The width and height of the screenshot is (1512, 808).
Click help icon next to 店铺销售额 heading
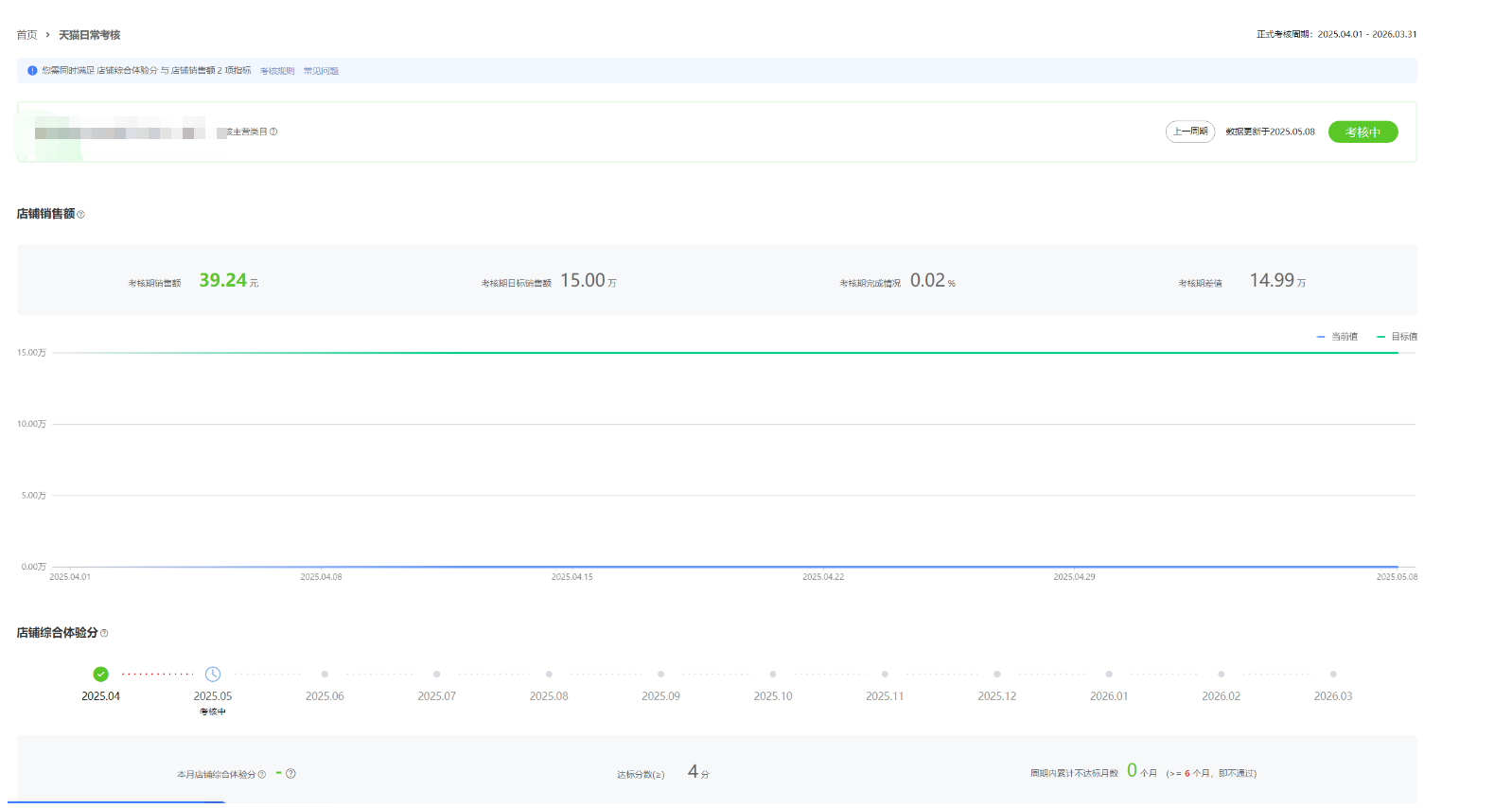[80, 215]
